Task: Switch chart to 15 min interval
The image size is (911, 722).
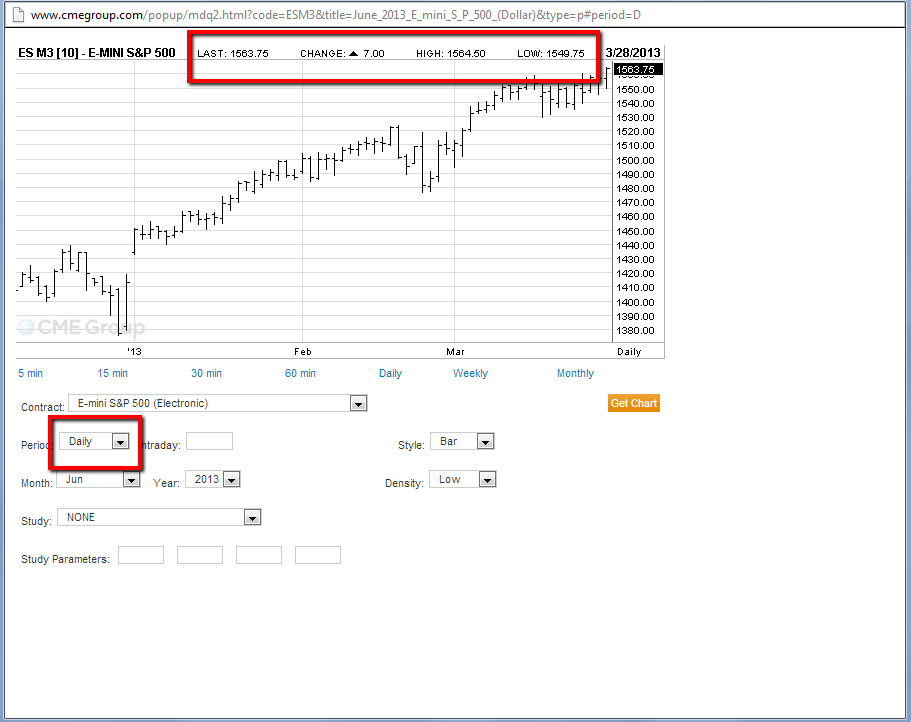Action: click(112, 373)
